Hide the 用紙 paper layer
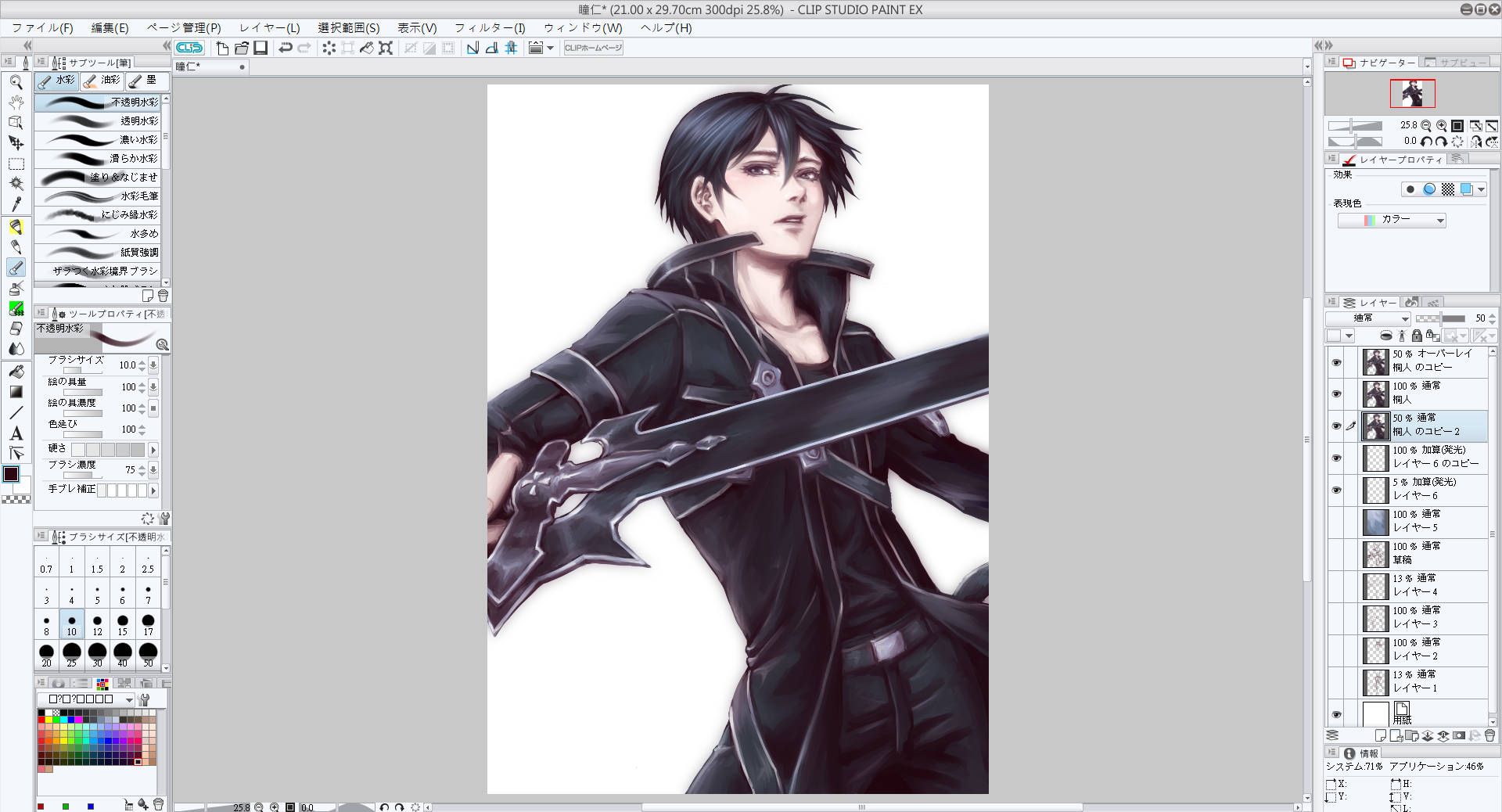 click(x=1336, y=714)
